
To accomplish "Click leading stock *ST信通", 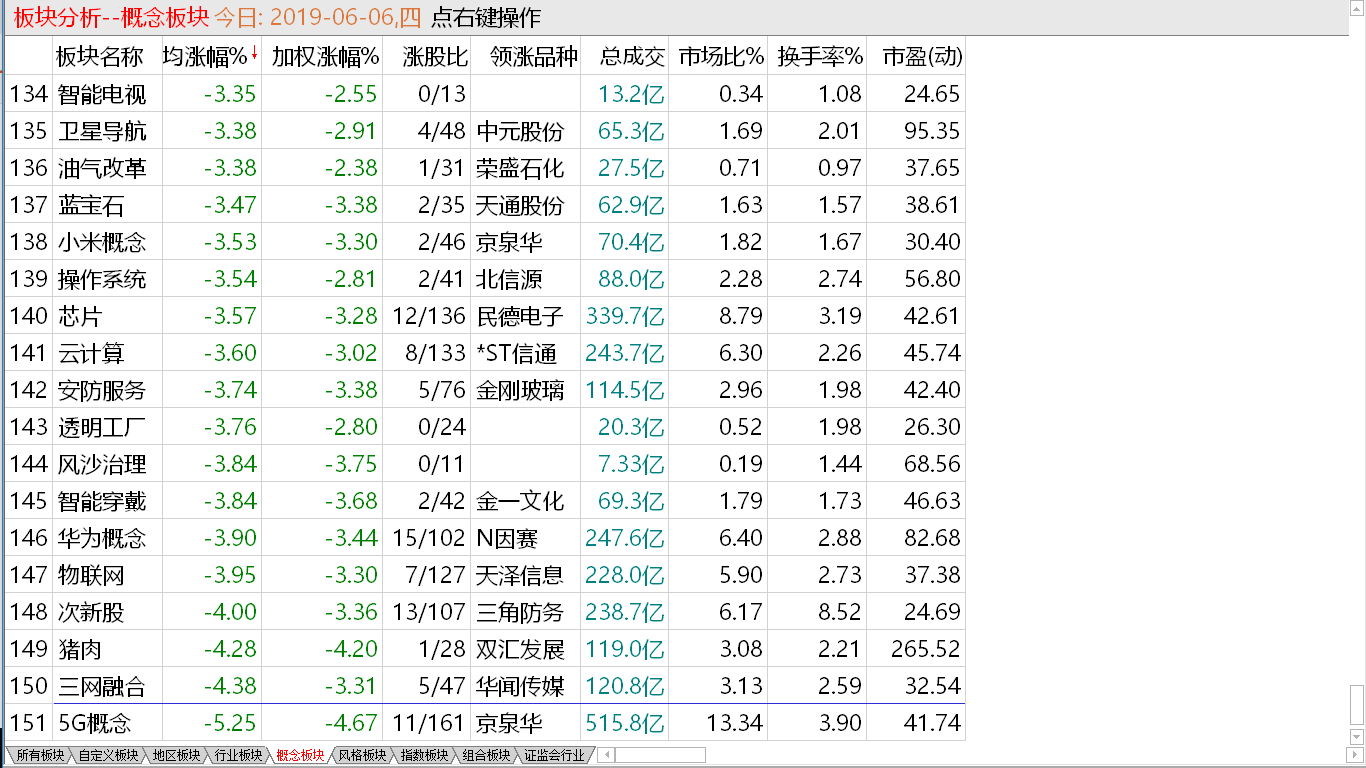I will (517, 353).
